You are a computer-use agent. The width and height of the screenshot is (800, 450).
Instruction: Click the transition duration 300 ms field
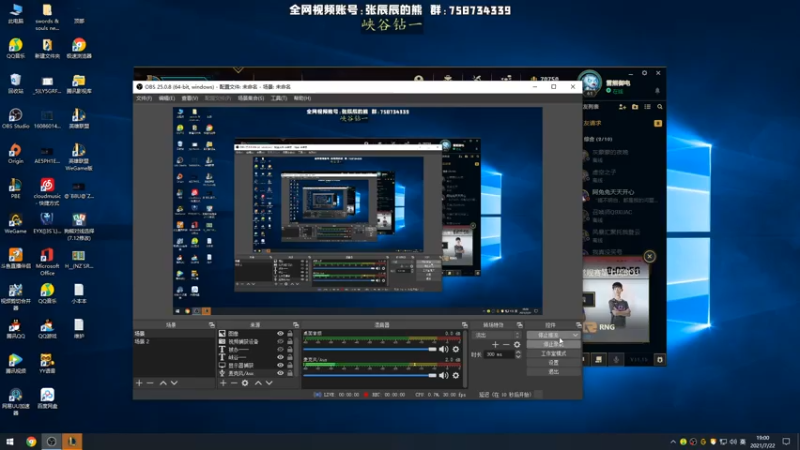point(499,354)
